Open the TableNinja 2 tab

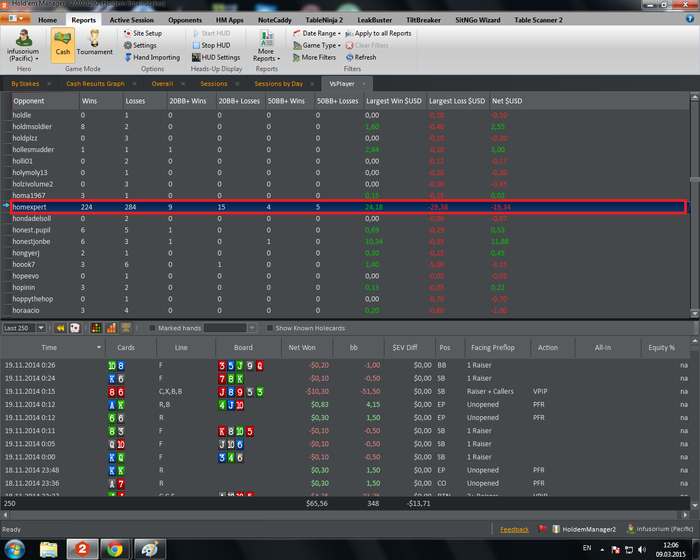(x=324, y=20)
